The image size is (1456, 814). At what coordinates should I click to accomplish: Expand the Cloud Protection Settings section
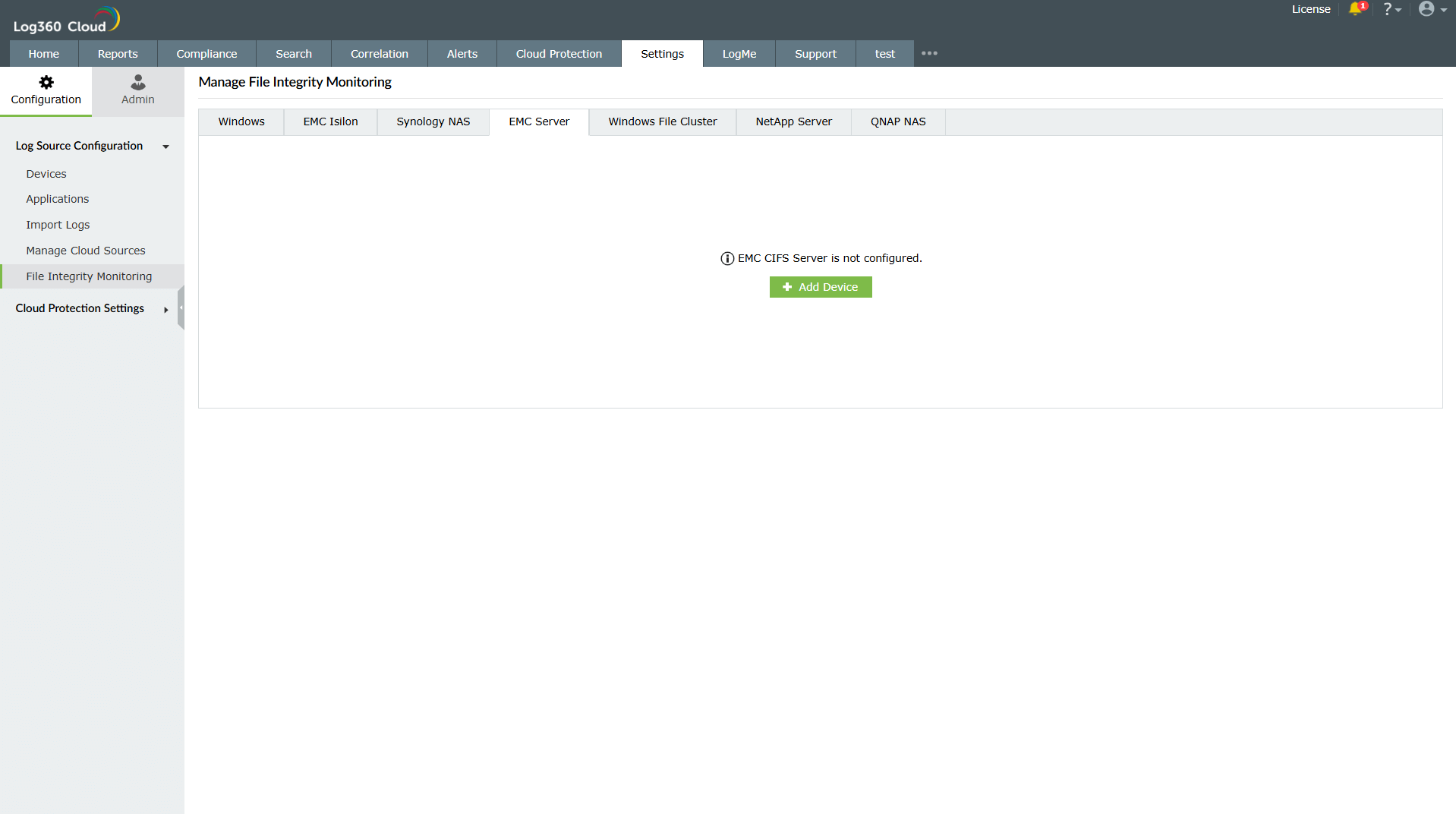click(165, 310)
